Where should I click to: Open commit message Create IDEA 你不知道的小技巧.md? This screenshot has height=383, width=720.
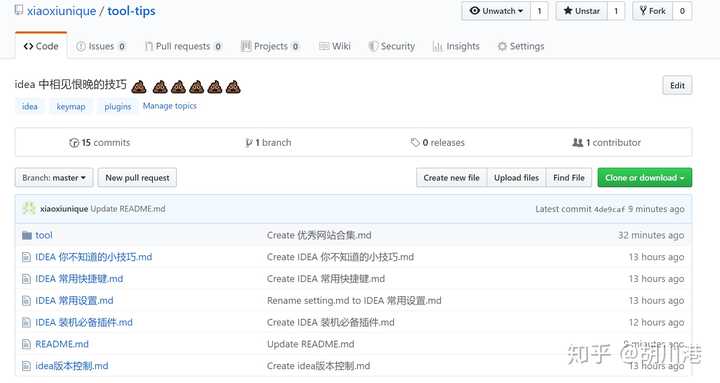coord(340,257)
